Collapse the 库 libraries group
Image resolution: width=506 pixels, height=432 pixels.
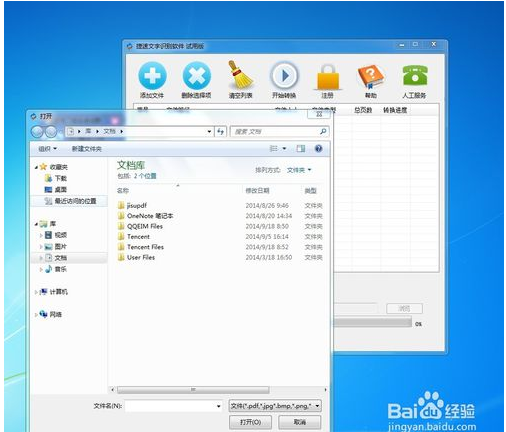point(36,224)
